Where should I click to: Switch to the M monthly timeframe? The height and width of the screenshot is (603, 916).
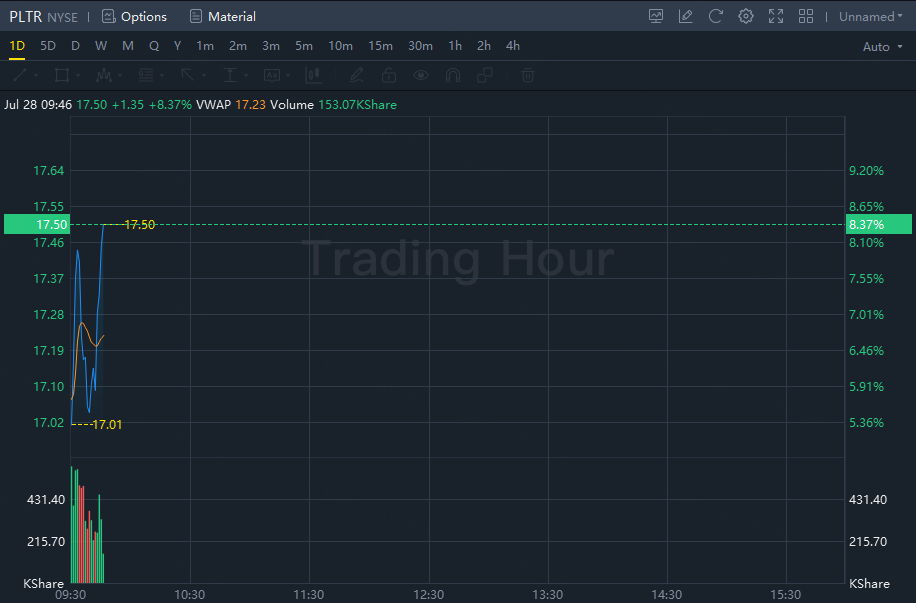point(128,46)
